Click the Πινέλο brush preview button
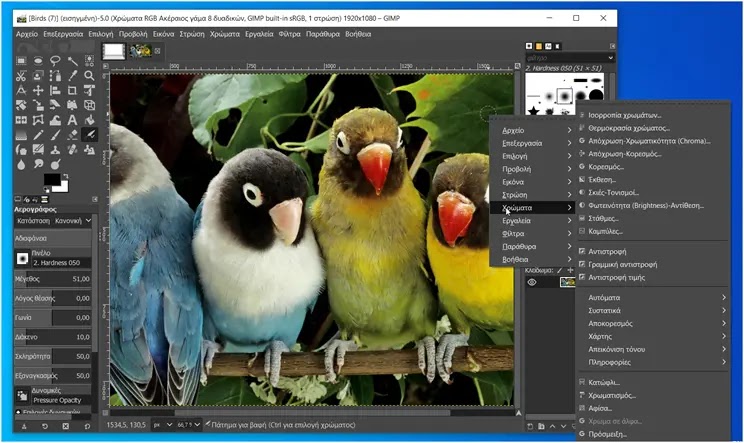 pyautogui.click(x=22, y=258)
